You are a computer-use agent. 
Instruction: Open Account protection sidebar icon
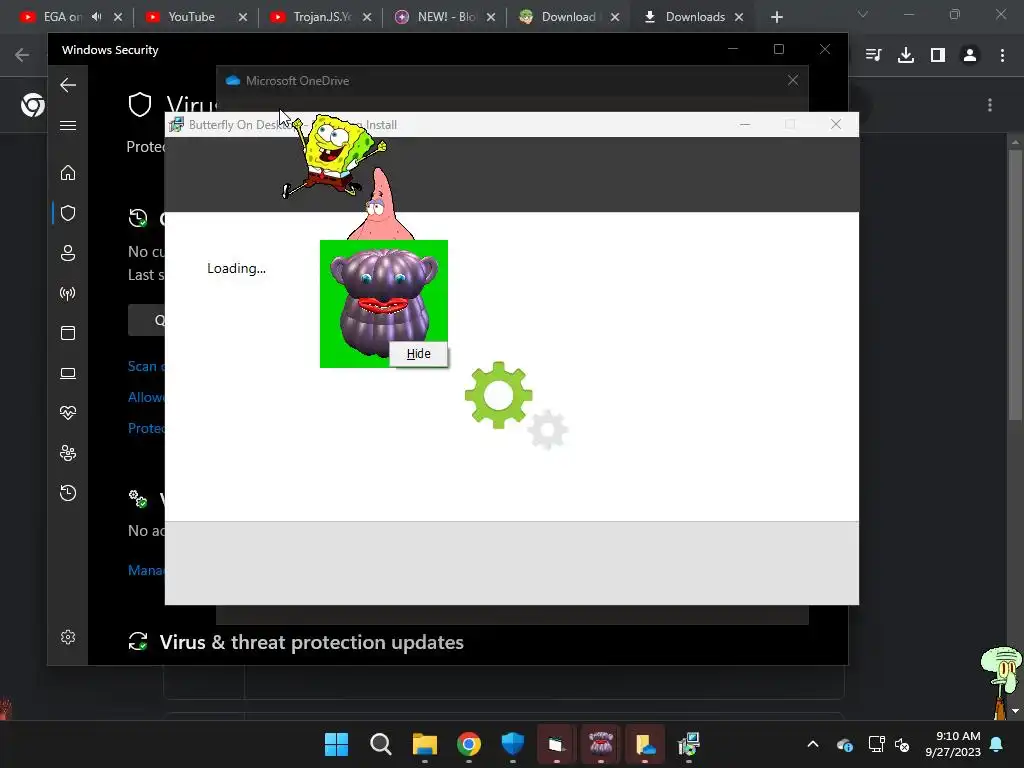(68, 253)
